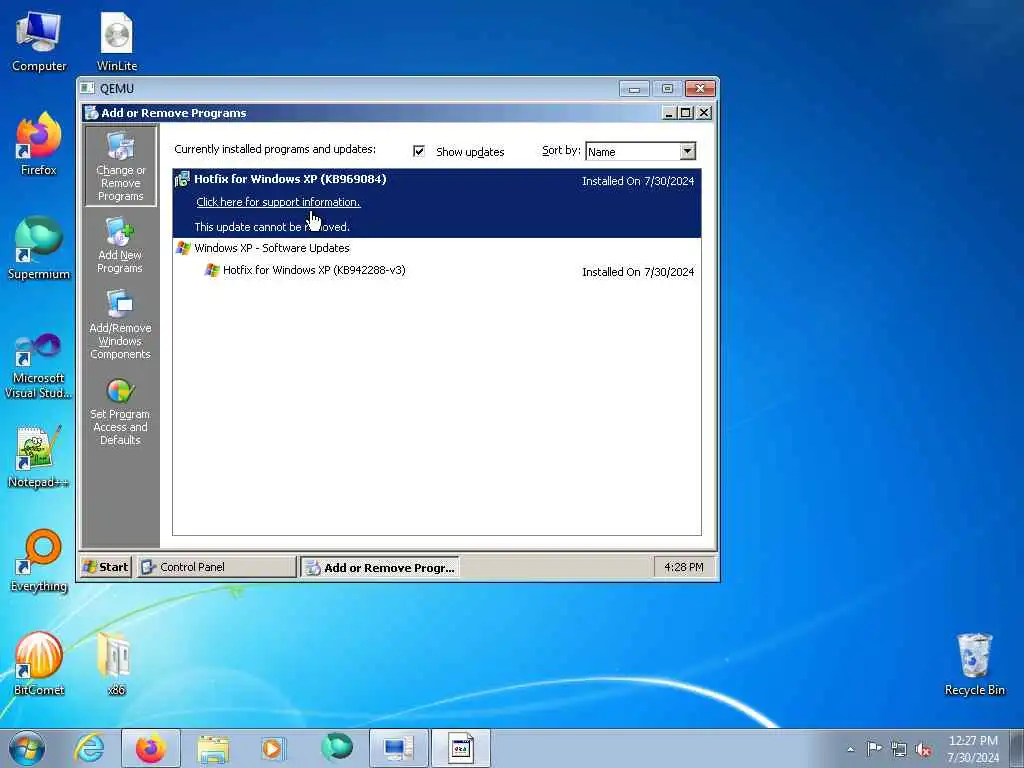Launch Supermium desktop shortcut
This screenshot has height=768, width=1024.
(x=39, y=248)
